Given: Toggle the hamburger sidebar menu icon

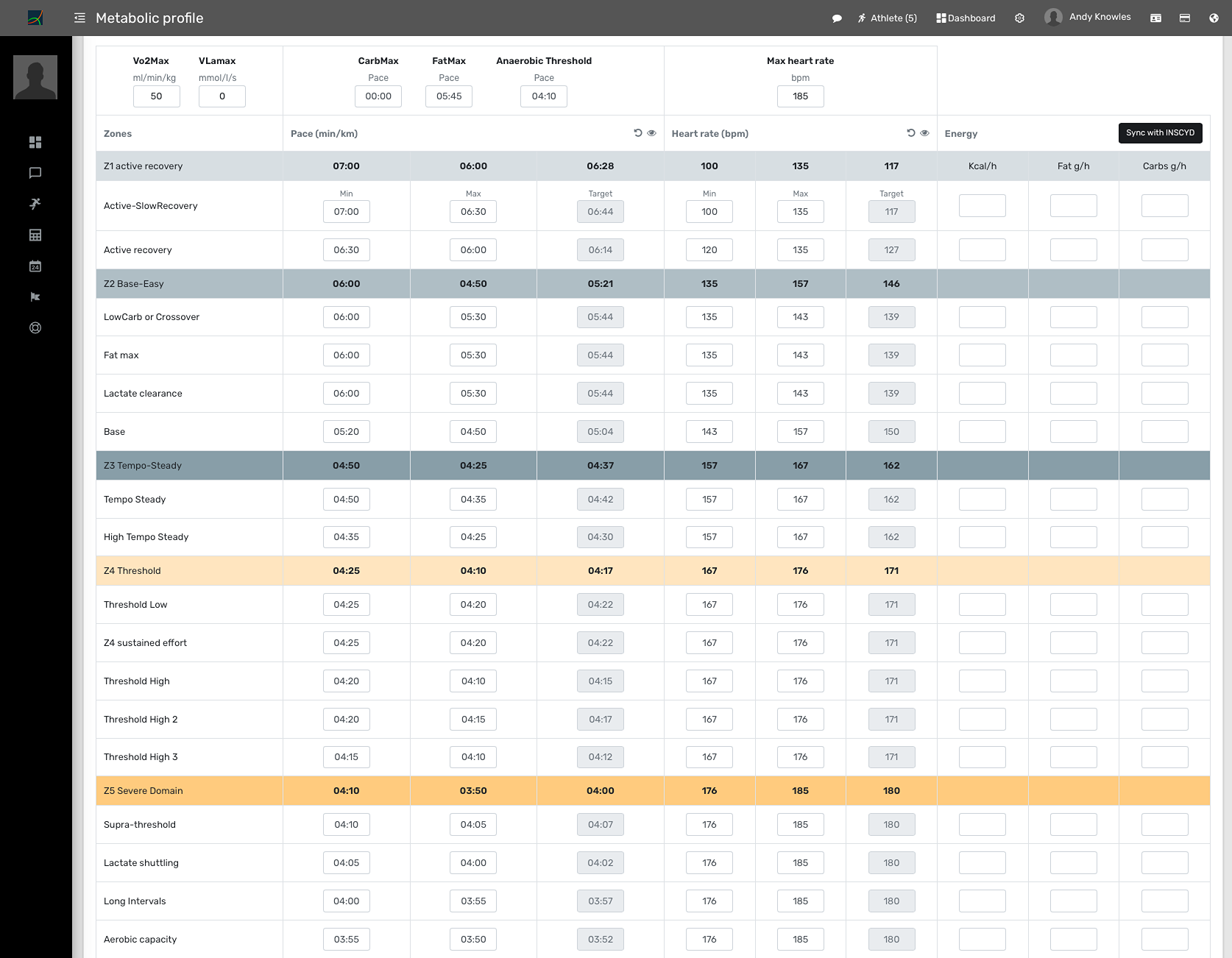Looking at the screenshot, I should coord(79,18).
